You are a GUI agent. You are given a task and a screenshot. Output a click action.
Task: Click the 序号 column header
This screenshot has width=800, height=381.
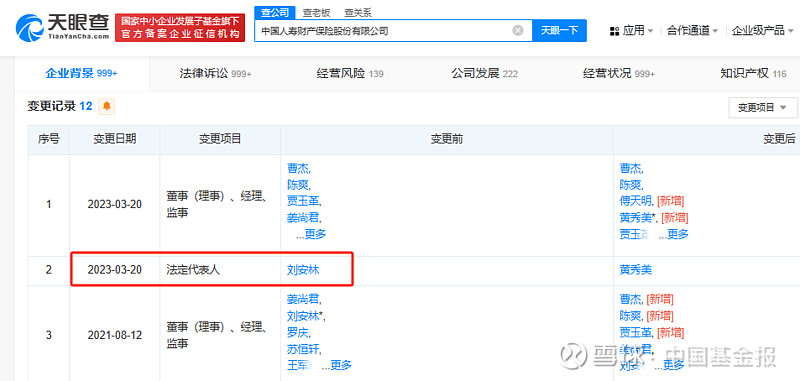(x=48, y=139)
